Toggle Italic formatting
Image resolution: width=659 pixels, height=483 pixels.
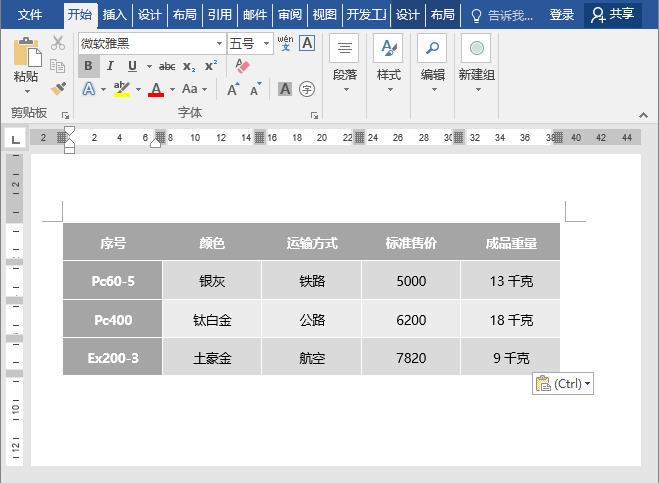click(110, 66)
